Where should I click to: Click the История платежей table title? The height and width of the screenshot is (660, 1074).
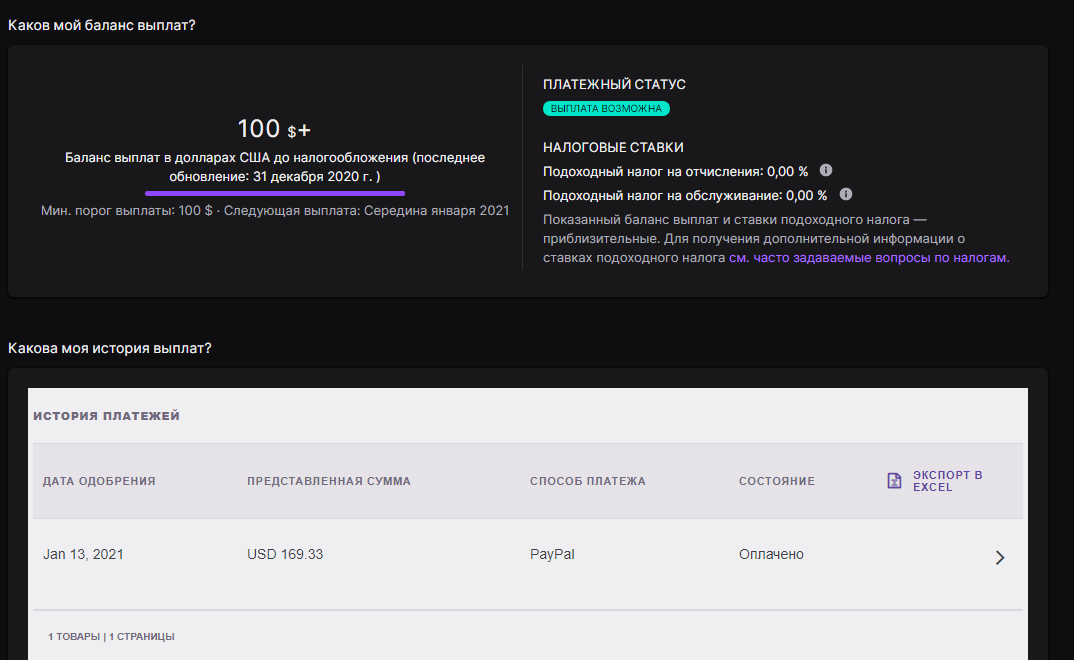106,416
